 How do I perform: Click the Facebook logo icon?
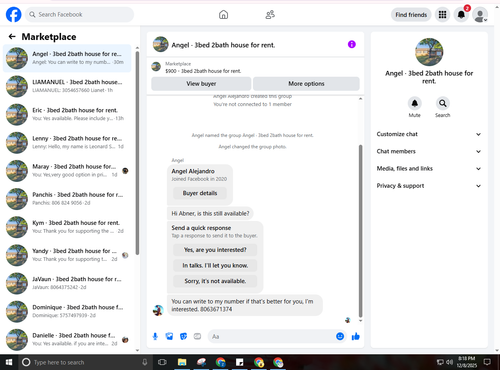click(14, 15)
